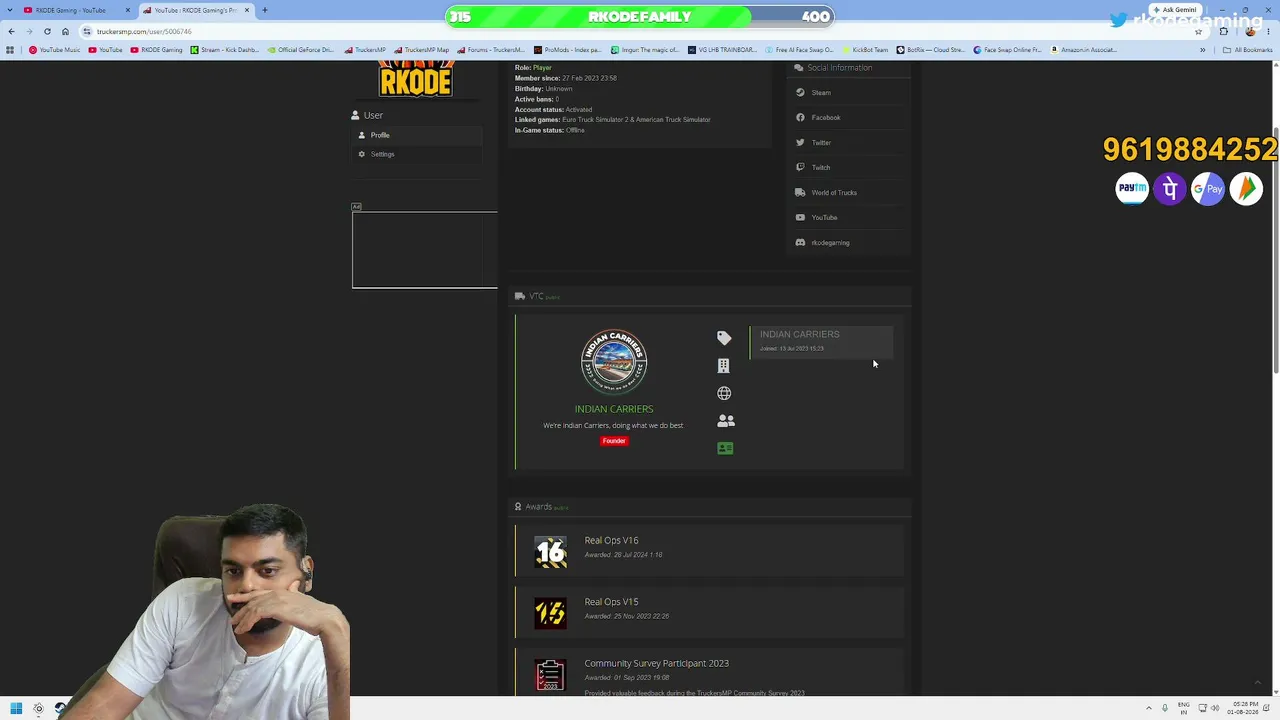Viewport: 1280px width, 720px height.
Task: Open the RKODE Gaming bookmark
Action: tap(157, 50)
